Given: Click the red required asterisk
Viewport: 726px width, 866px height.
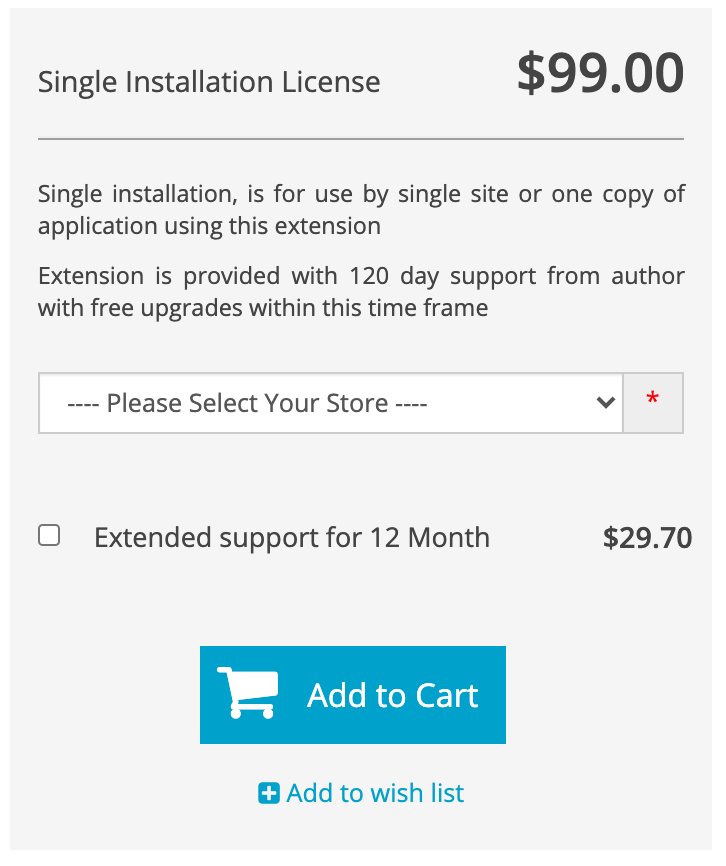Looking at the screenshot, I should pos(653,399).
